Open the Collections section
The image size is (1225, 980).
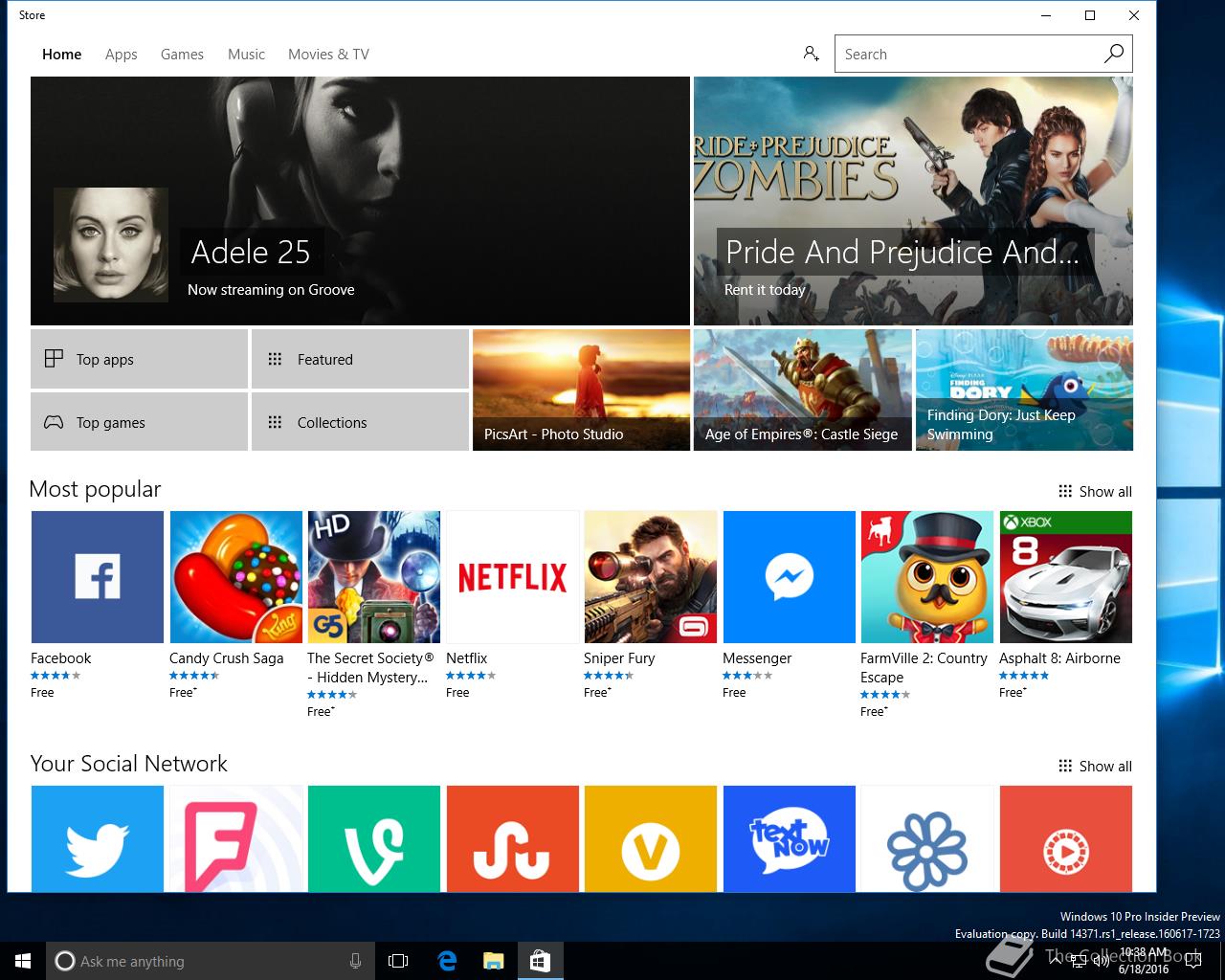click(360, 422)
